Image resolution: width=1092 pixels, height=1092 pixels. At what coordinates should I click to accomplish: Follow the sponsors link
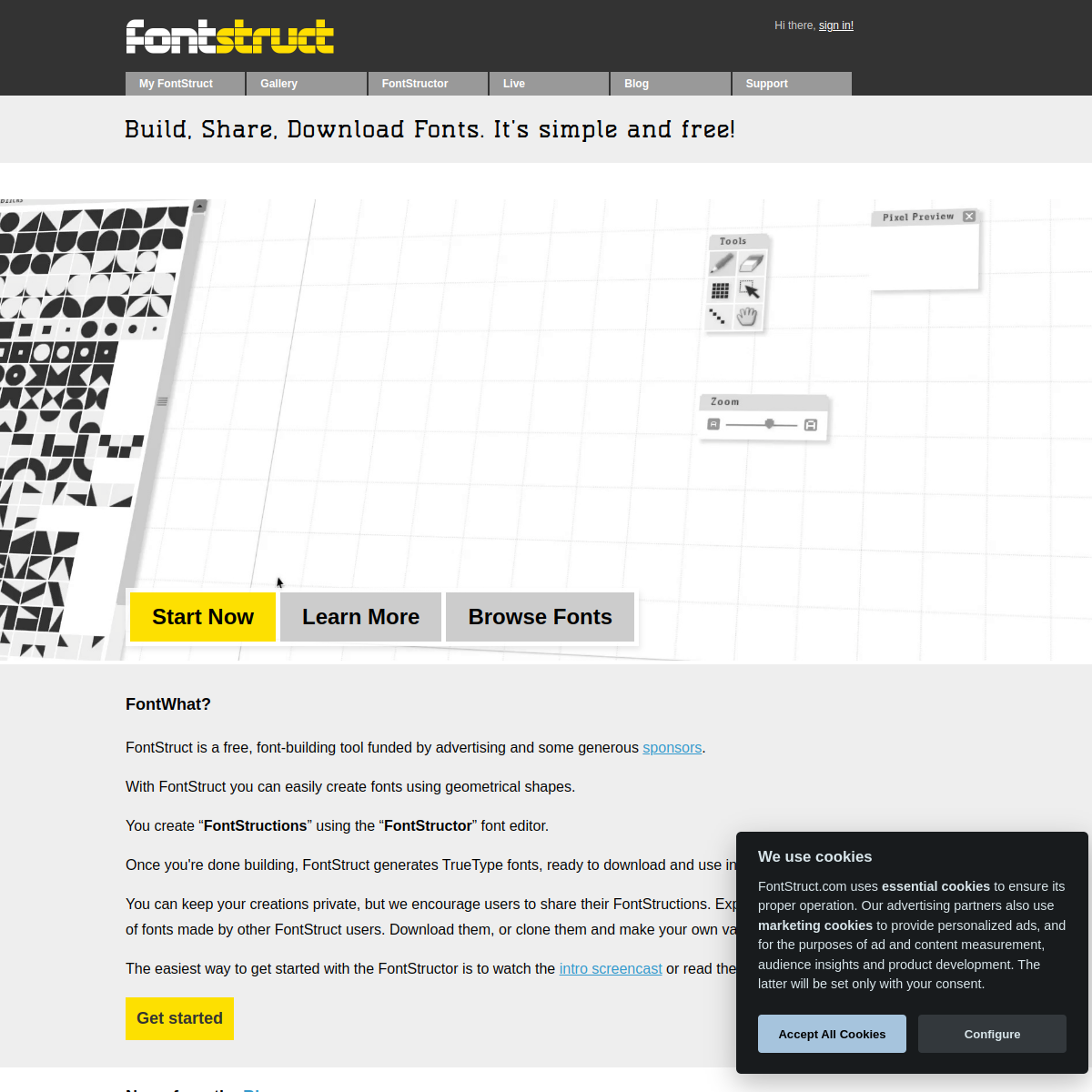pos(672,747)
